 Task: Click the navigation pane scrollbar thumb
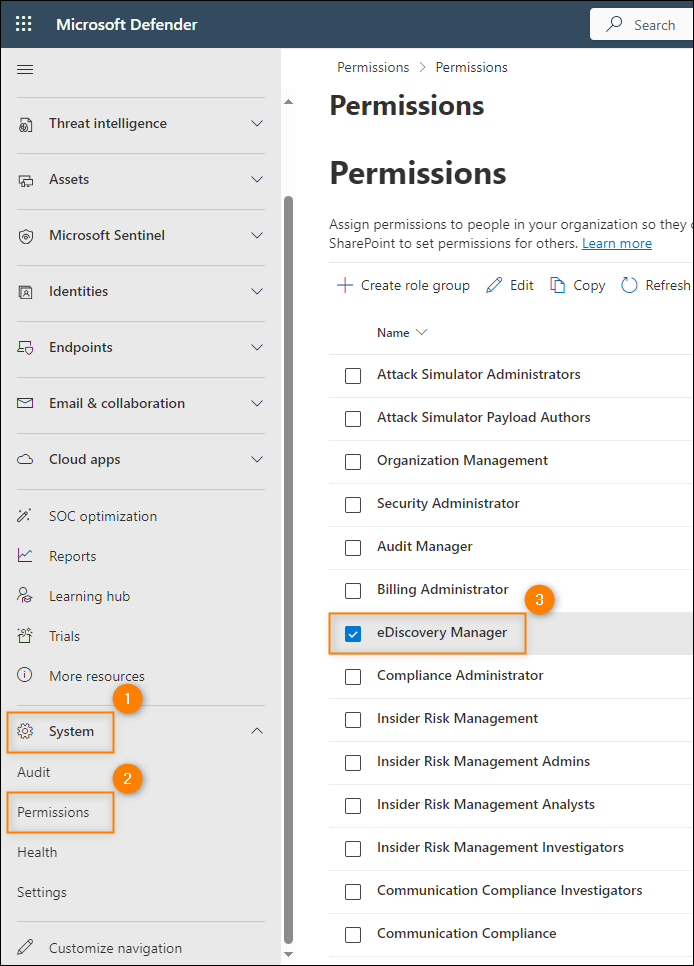point(288,569)
